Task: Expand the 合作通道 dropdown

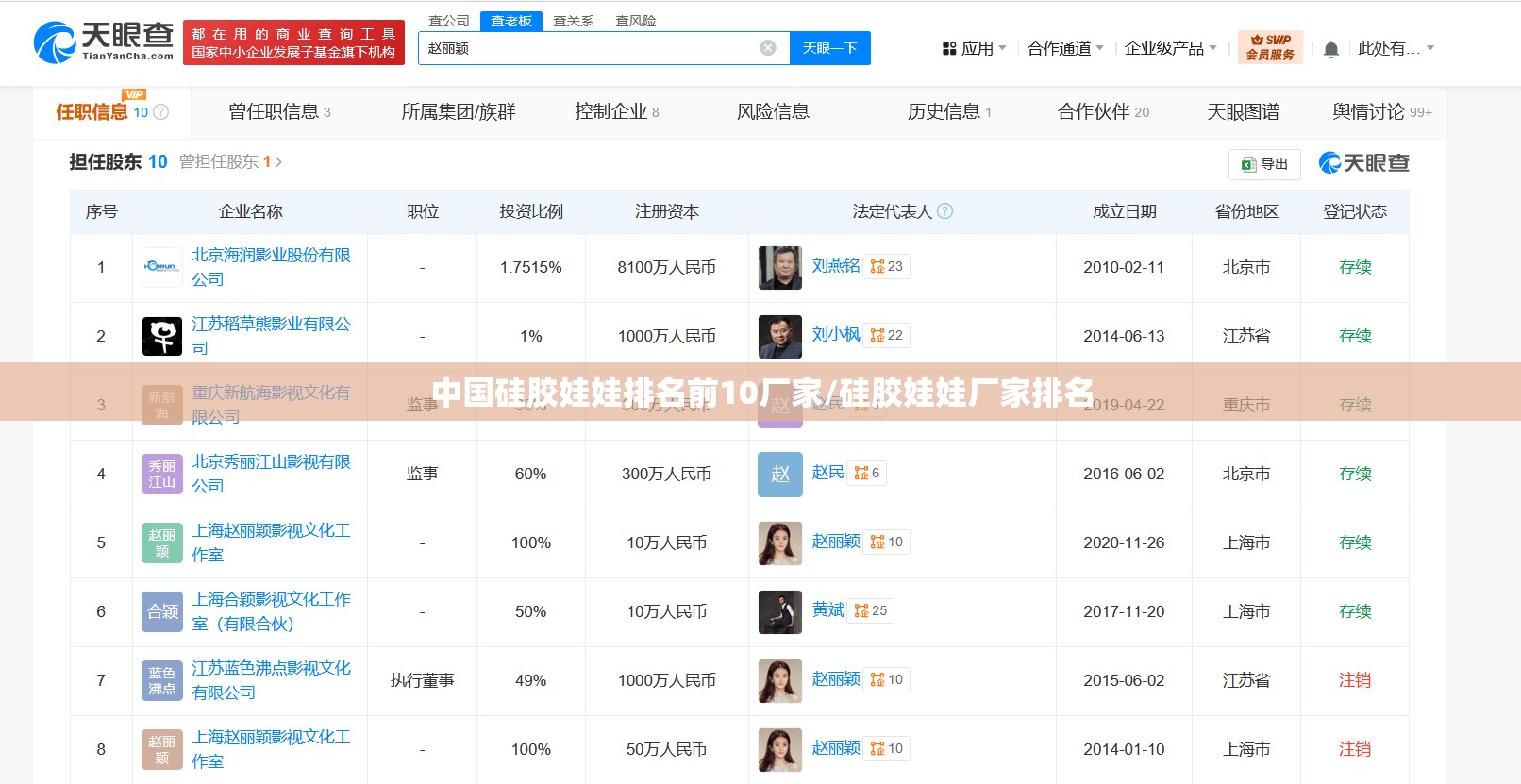Action: point(1065,48)
